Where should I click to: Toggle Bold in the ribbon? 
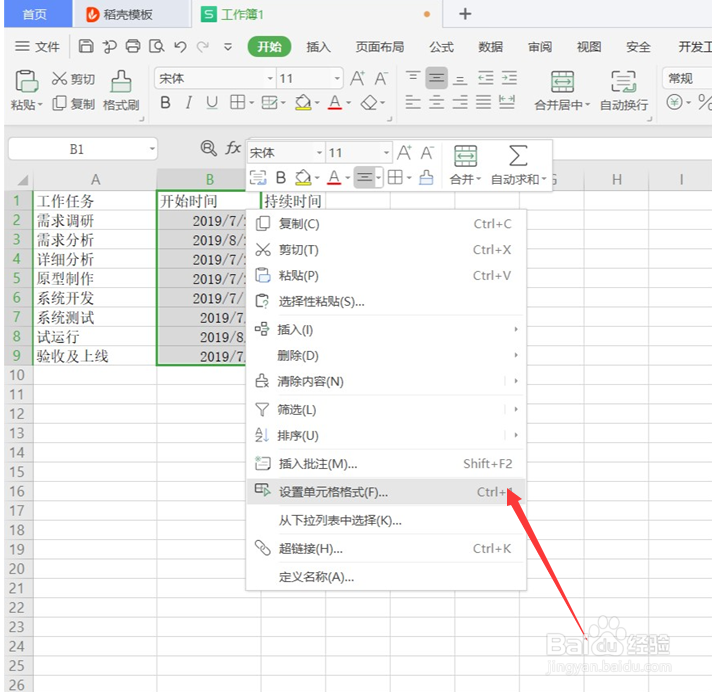pos(165,103)
